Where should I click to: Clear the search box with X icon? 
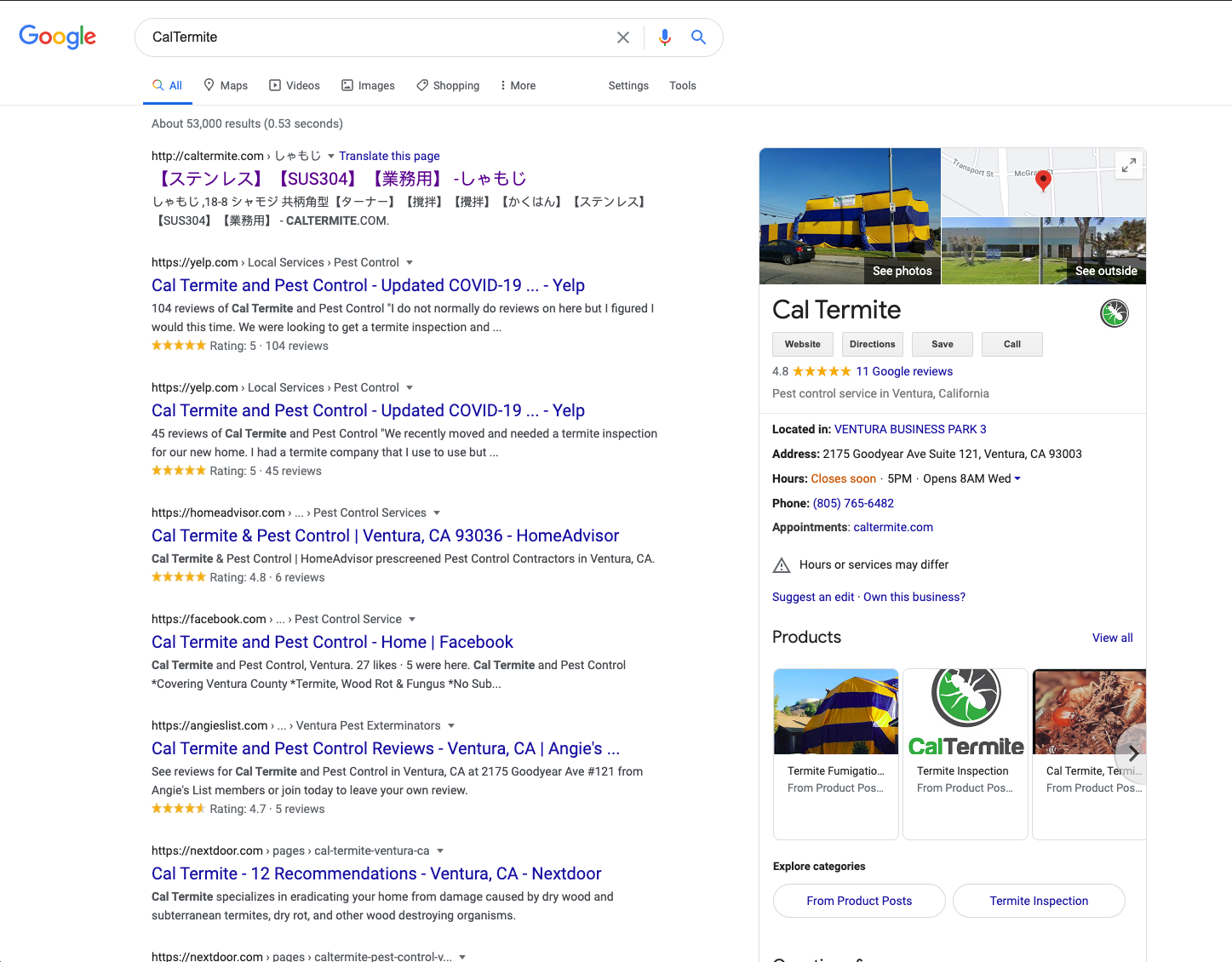(623, 37)
